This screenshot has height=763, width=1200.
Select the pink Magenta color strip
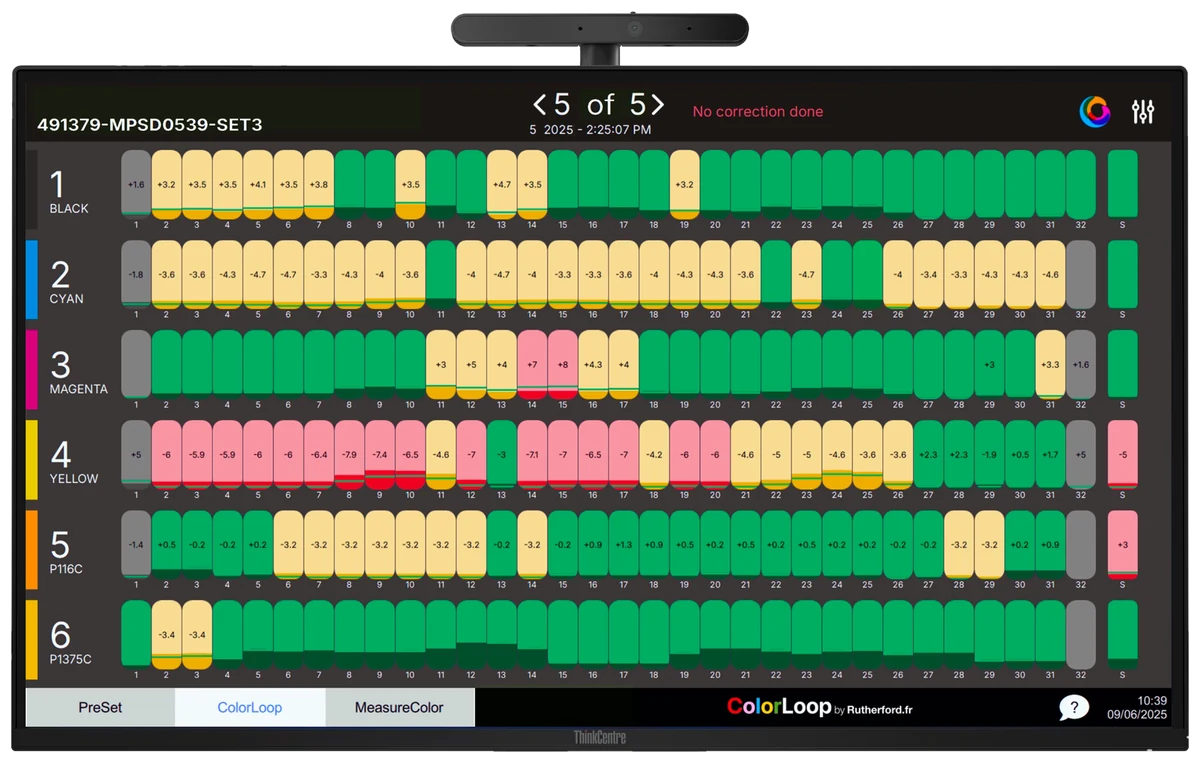[x=31, y=369]
